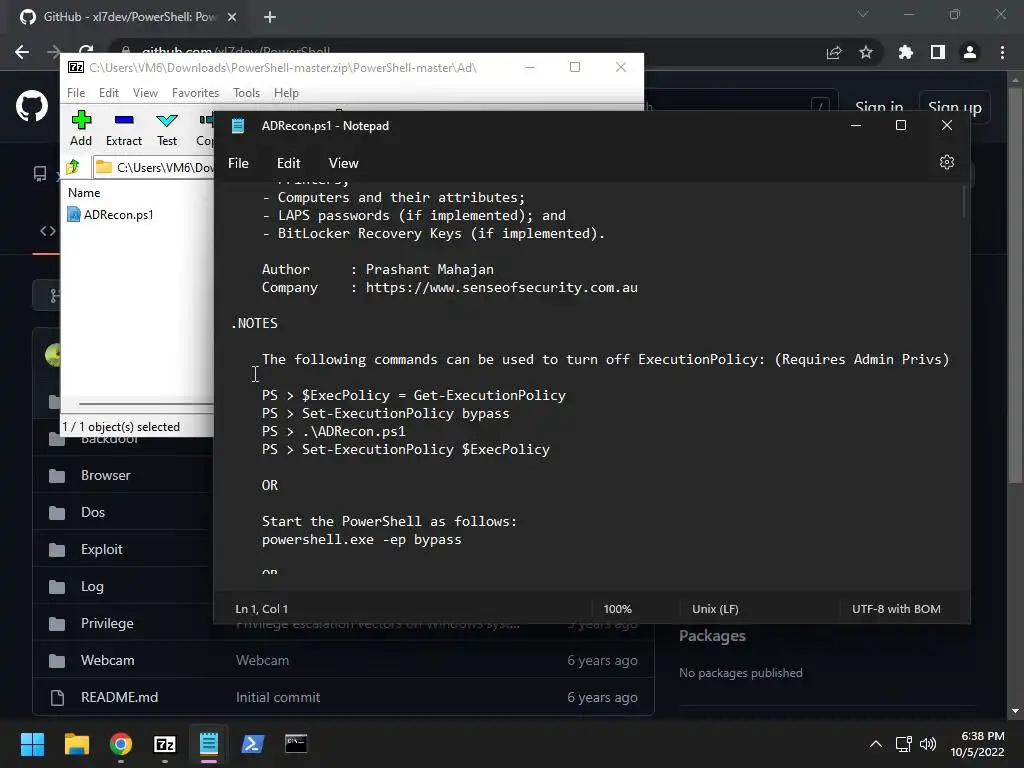
Task: Click Chrome page scrollbar thumb
Action: click(1015, 284)
